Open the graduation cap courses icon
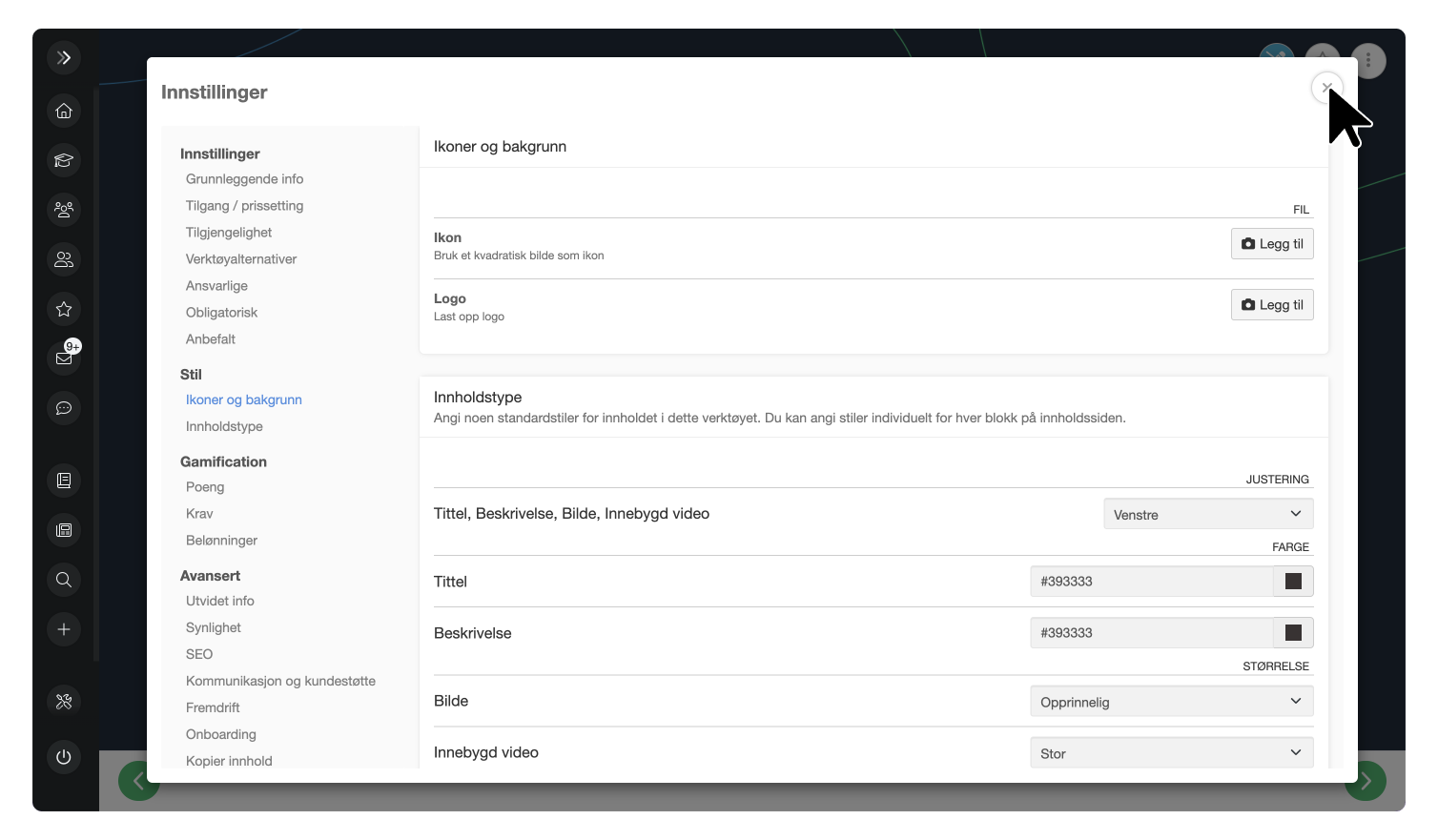Image resolution: width=1438 pixels, height=840 pixels. (64, 160)
